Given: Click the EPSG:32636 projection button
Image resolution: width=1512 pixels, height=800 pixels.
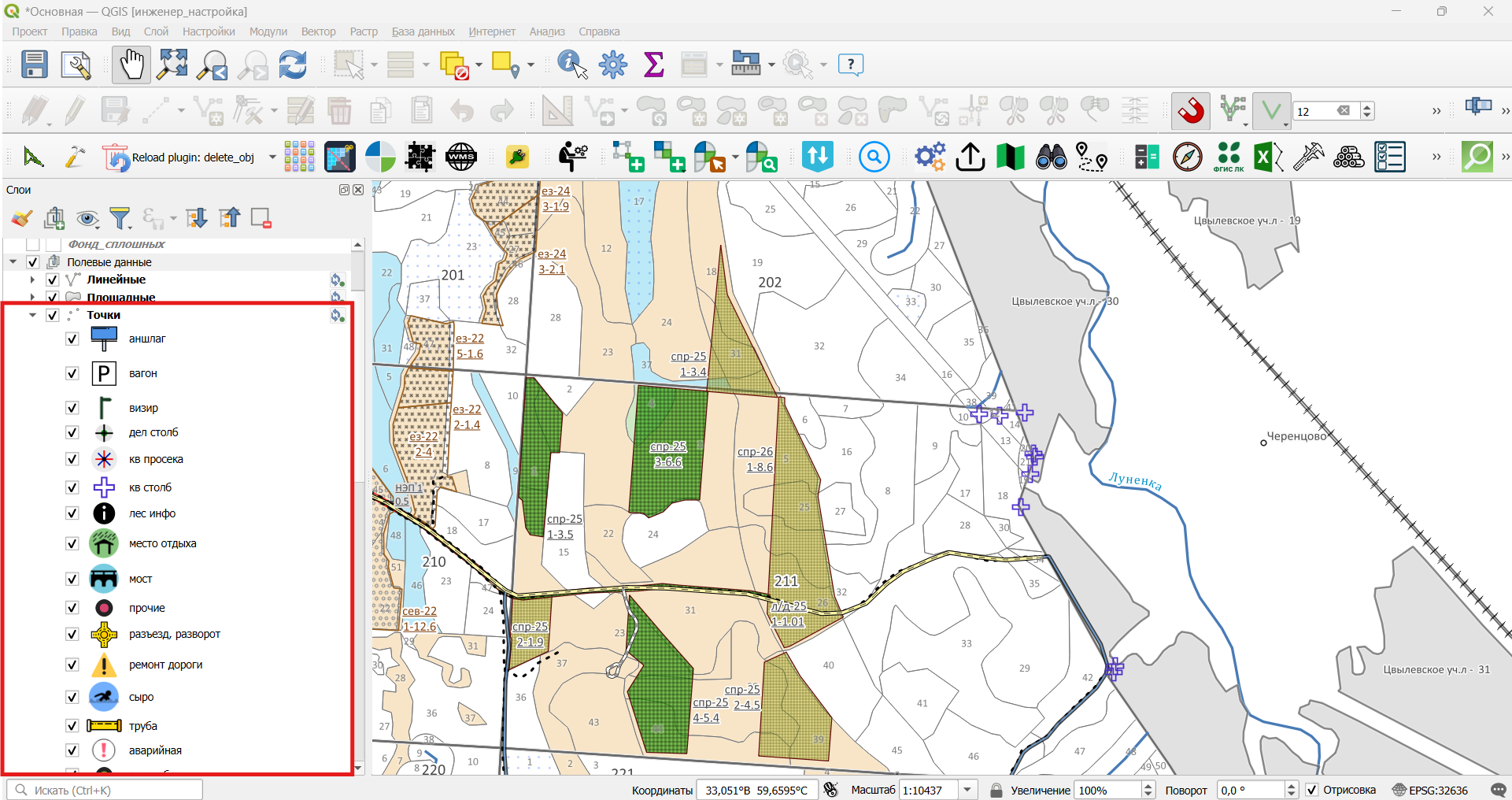Looking at the screenshot, I should 1429,790.
